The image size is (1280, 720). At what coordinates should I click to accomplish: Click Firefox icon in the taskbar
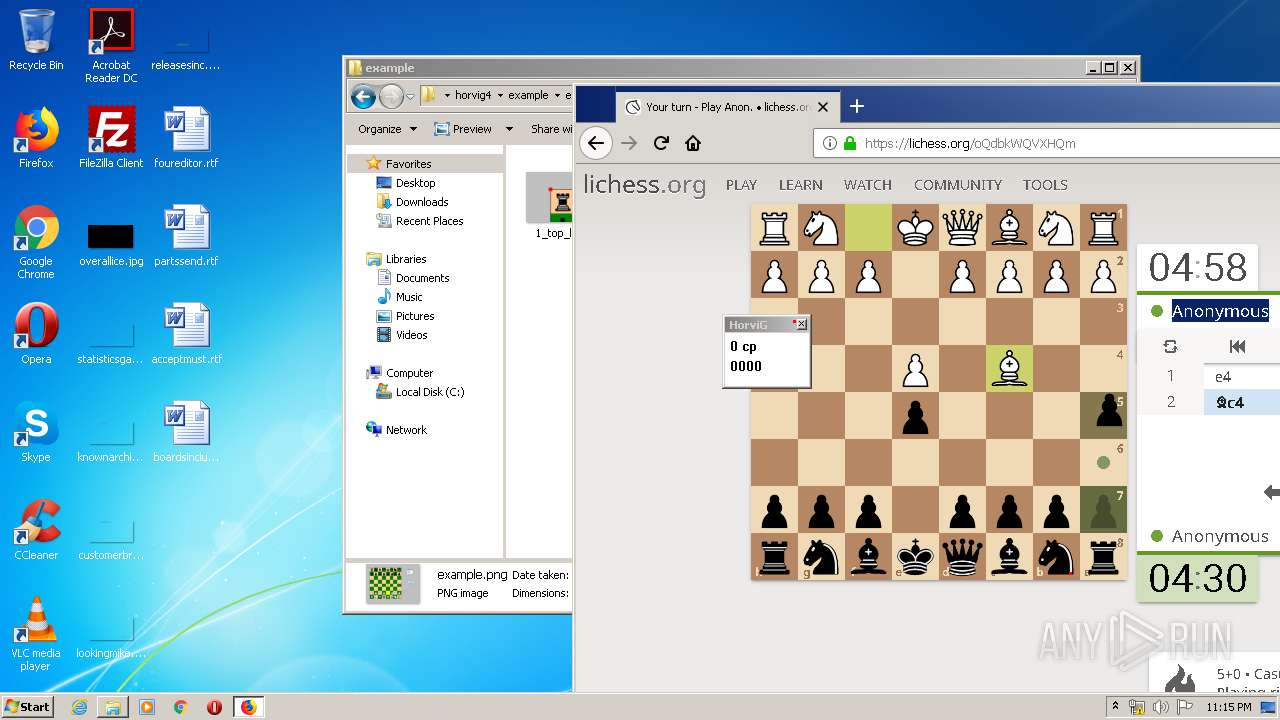[248, 707]
